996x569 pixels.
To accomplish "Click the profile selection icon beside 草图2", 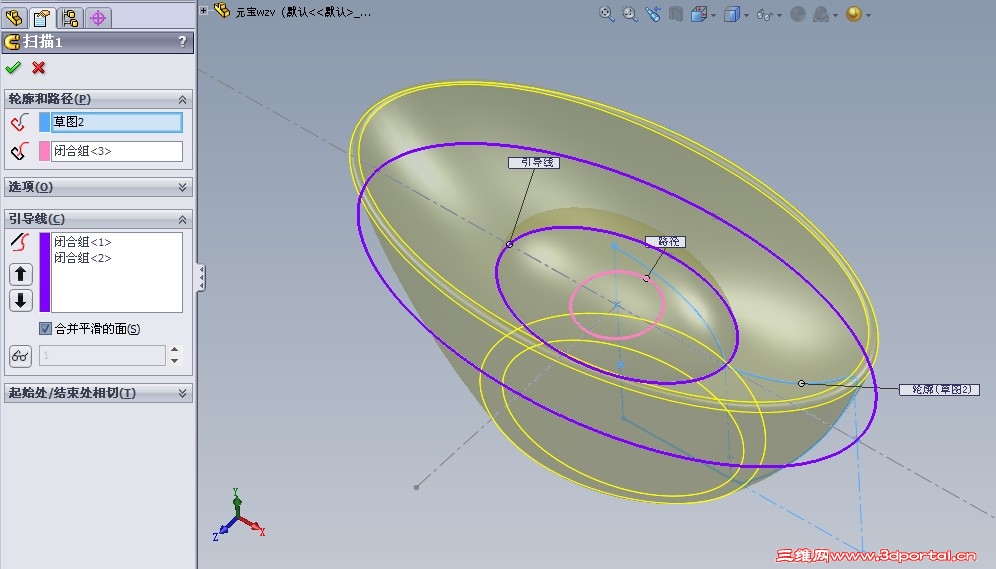I will [20, 122].
